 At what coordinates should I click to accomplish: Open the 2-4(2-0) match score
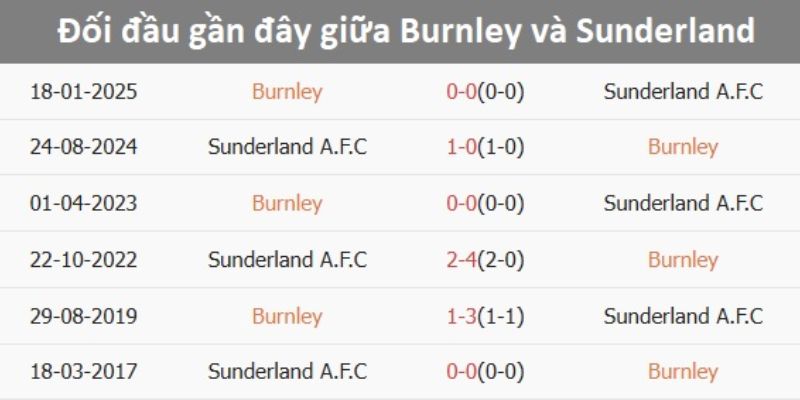485,260
